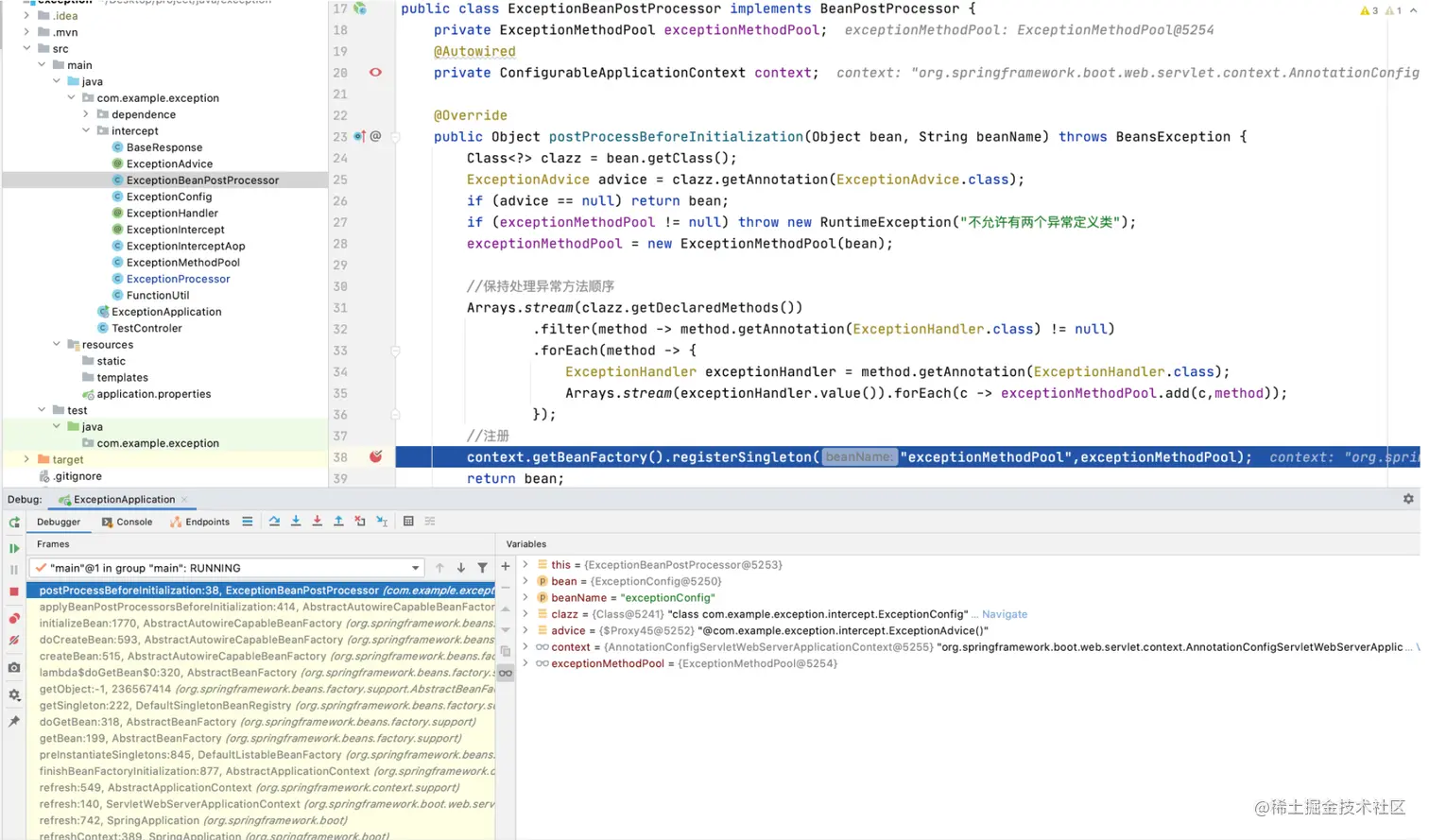Close the ExceptionApplication debug tab
The image size is (1429, 840).
(x=184, y=500)
